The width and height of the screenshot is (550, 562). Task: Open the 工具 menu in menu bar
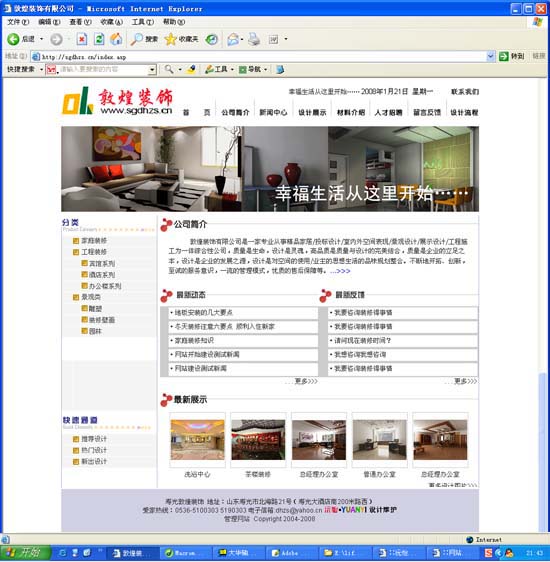coord(143,22)
